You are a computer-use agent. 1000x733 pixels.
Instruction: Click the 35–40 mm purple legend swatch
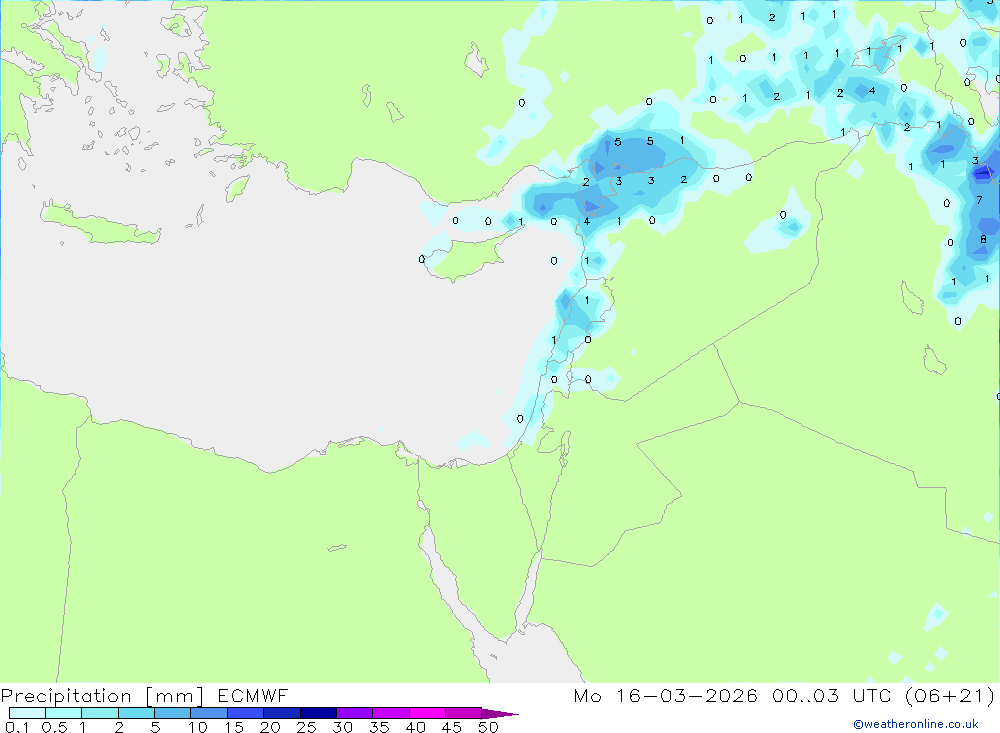click(391, 713)
